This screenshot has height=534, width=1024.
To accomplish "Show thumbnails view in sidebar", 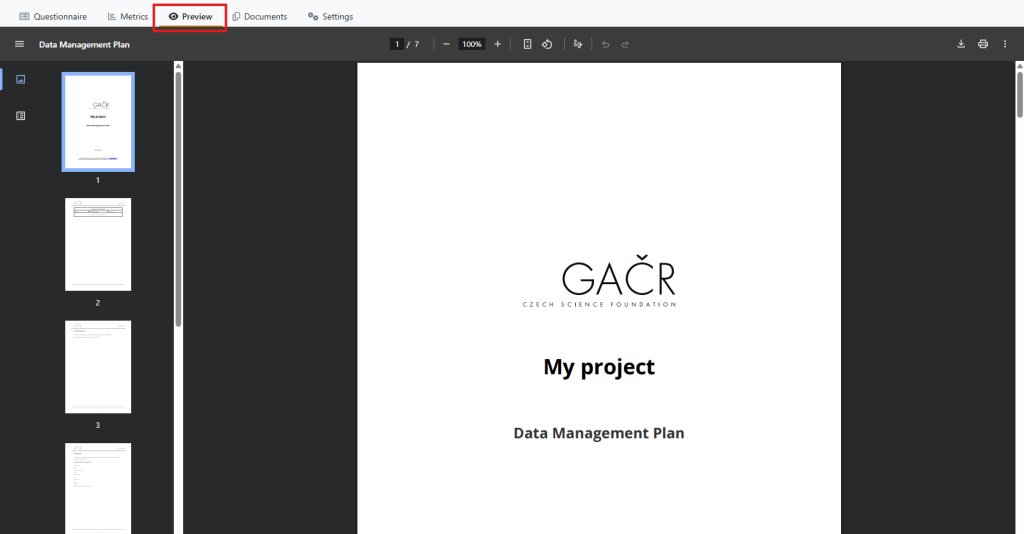I will 21,80.
